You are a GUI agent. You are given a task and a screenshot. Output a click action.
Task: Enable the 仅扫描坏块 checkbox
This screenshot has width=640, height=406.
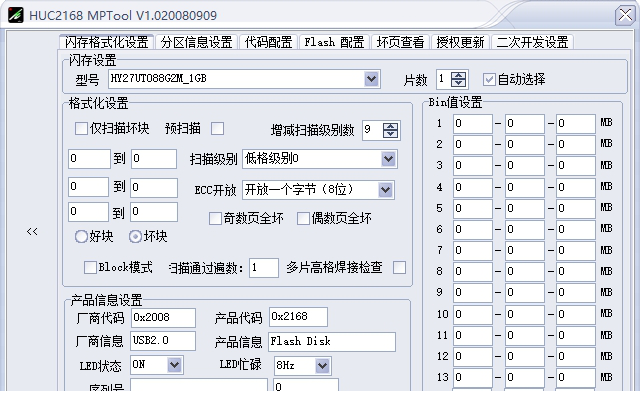[82, 128]
